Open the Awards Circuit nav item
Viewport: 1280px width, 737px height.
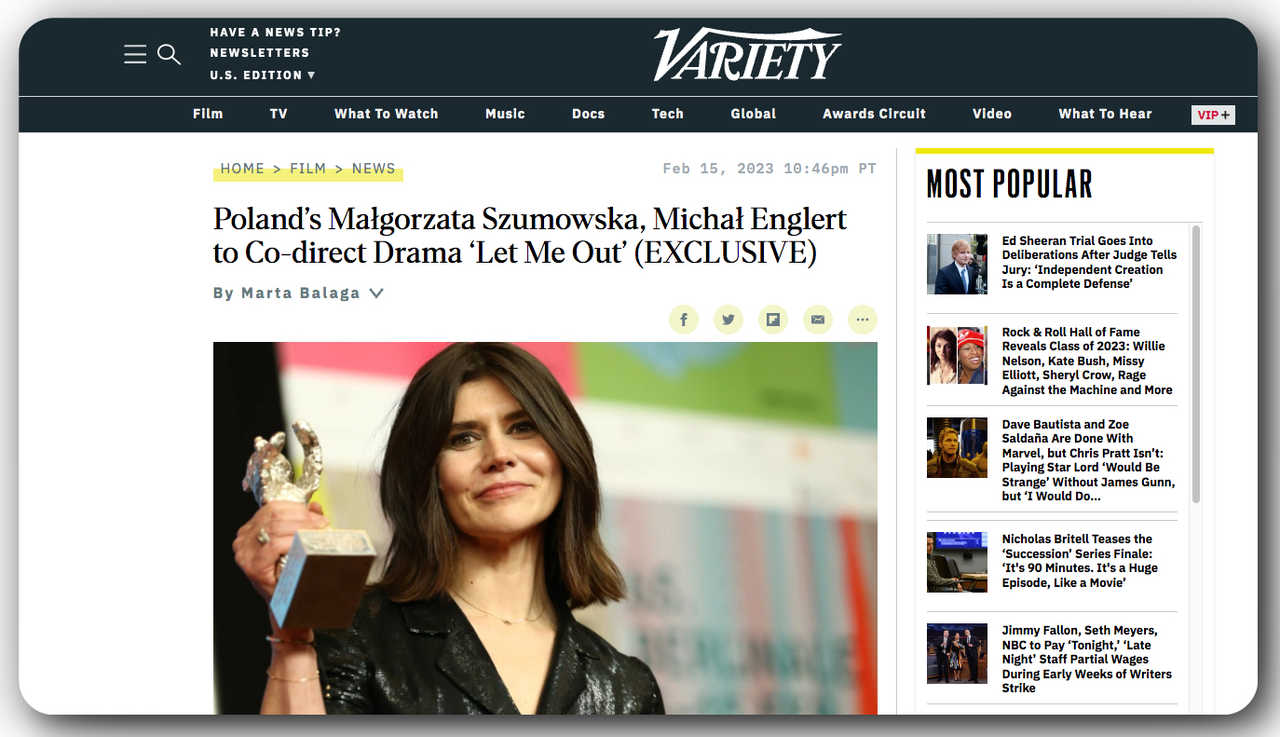874,114
